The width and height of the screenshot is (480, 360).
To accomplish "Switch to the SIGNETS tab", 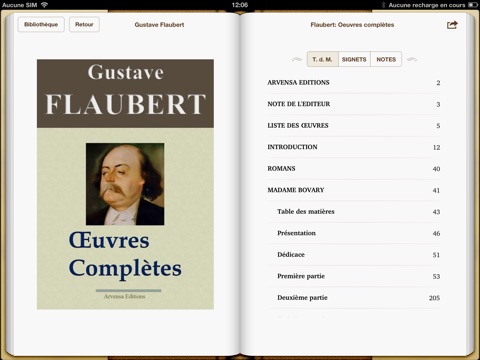I will [x=354, y=59].
